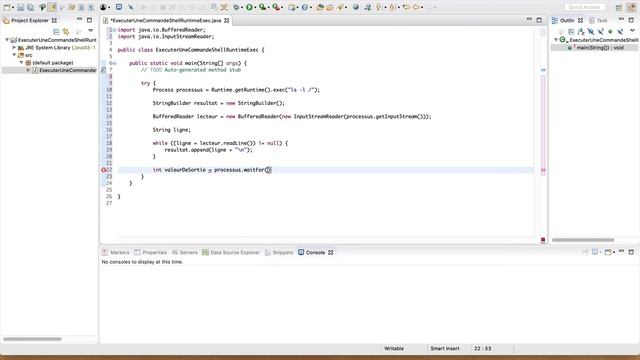Click the task marker on line 7

103,70
